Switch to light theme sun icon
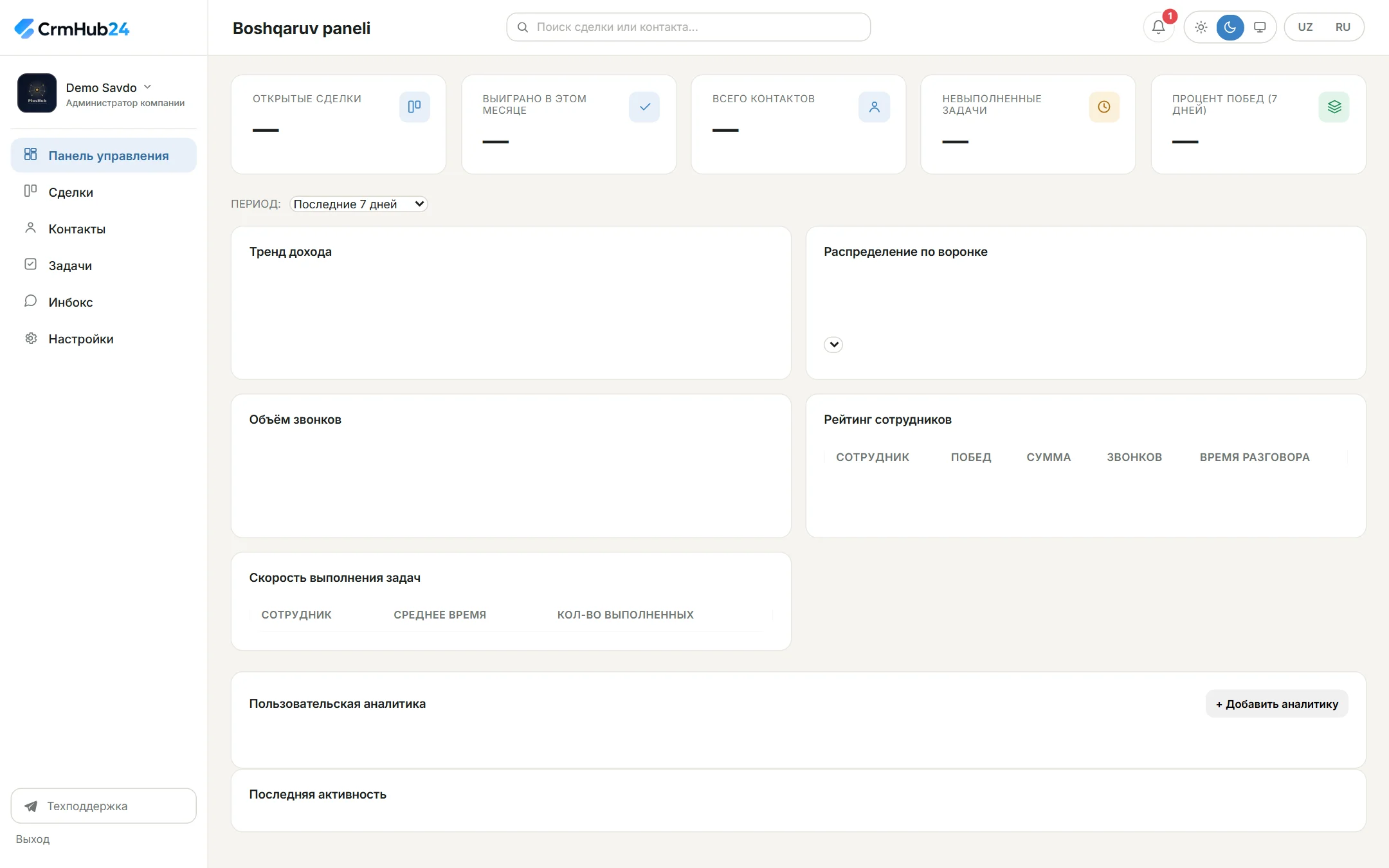This screenshot has width=1389, height=868. (x=1201, y=27)
